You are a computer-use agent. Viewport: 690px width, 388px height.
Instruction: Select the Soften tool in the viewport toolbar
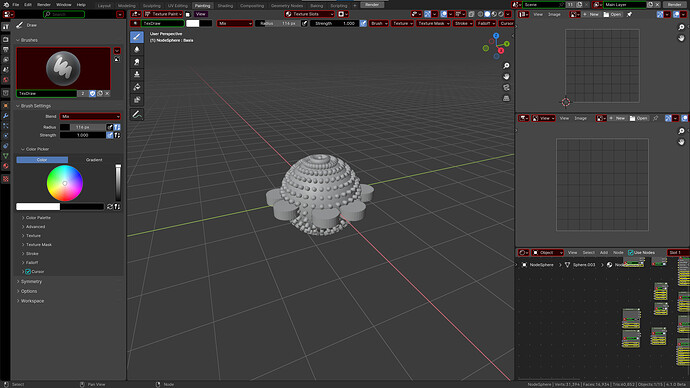point(137,50)
